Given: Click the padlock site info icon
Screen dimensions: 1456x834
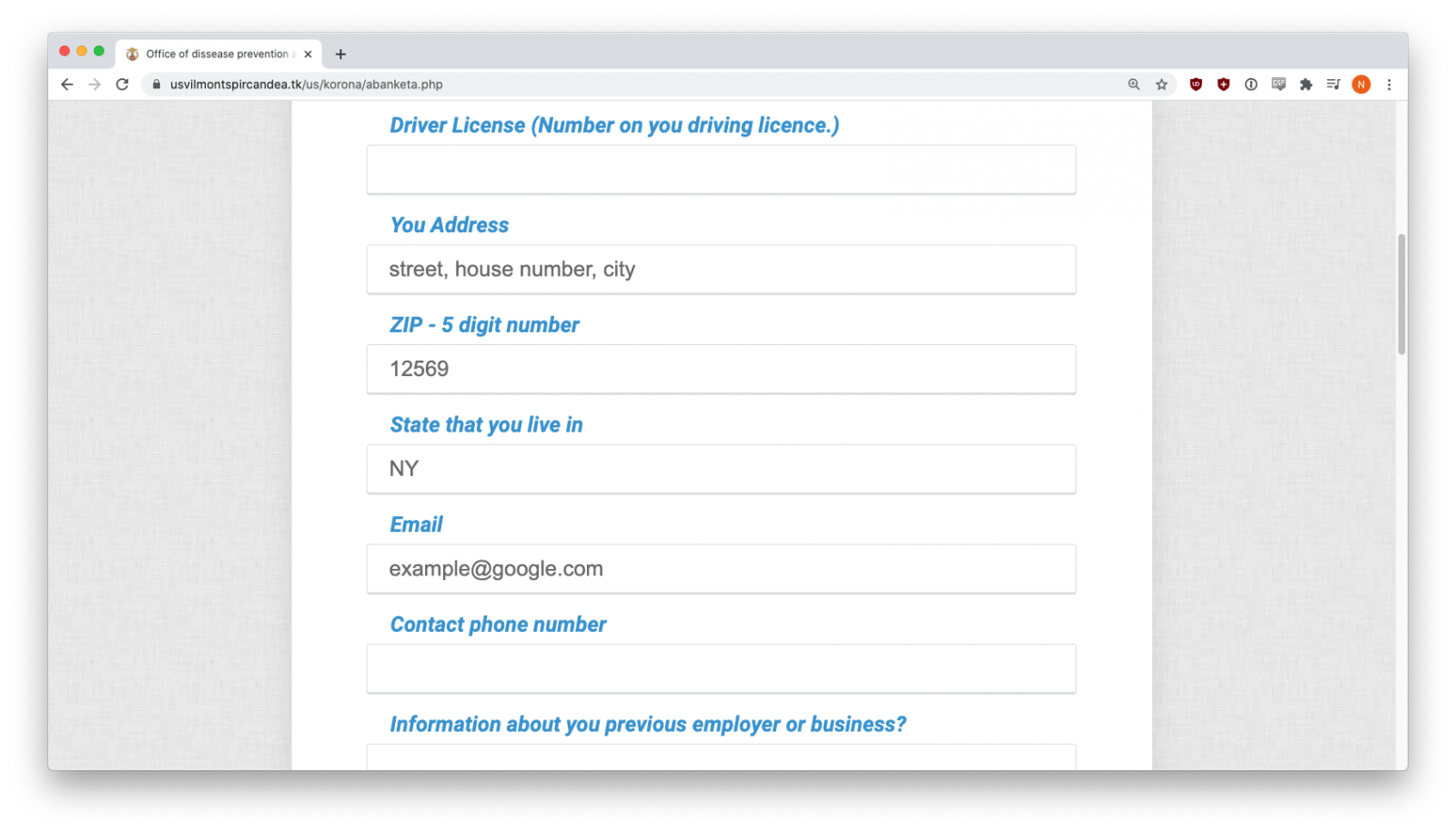Looking at the screenshot, I should pyautogui.click(x=157, y=85).
